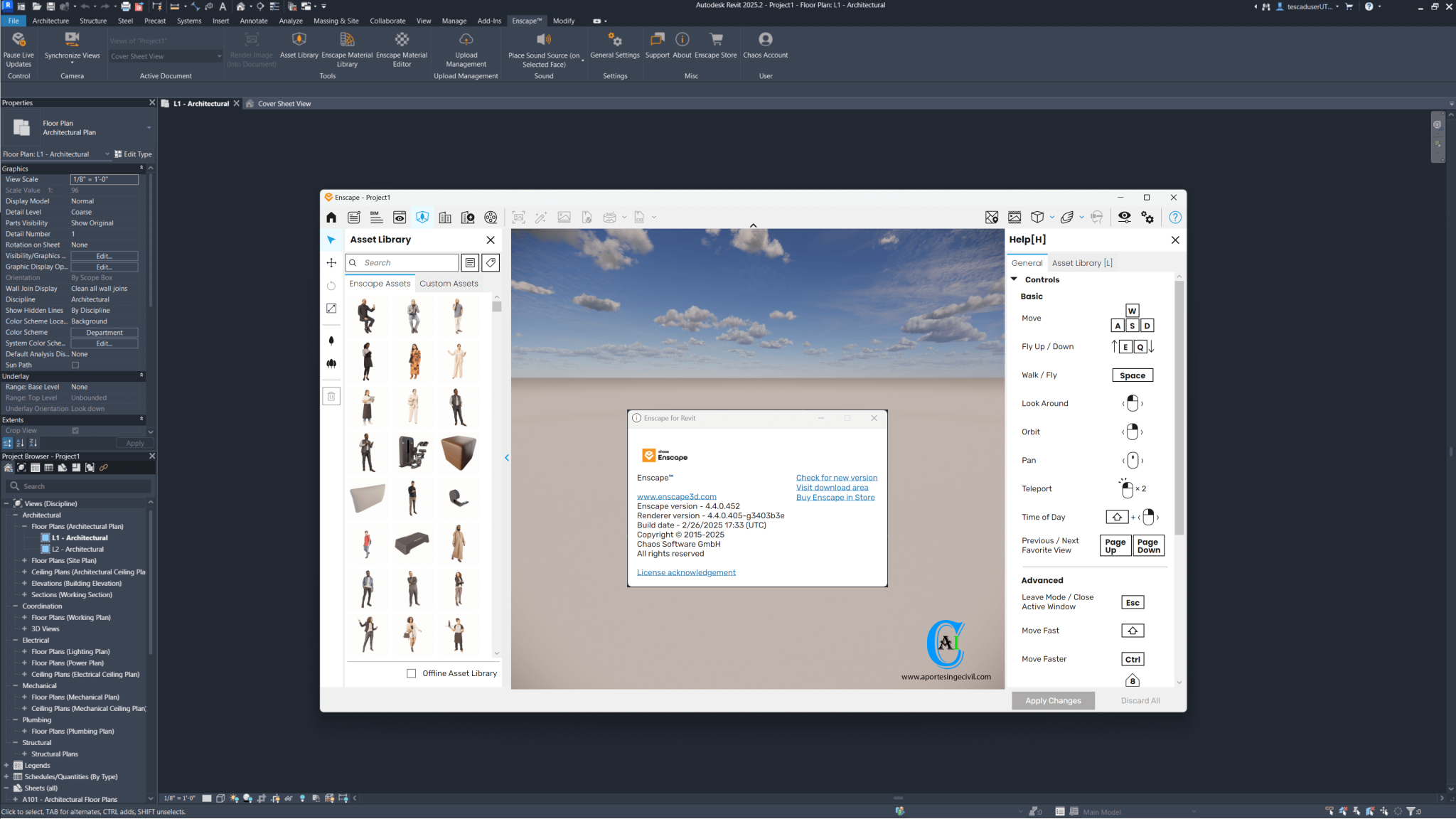Toggle the Sun Path checkbox
This screenshot has width=1456, height=819.
click(75, 365)
